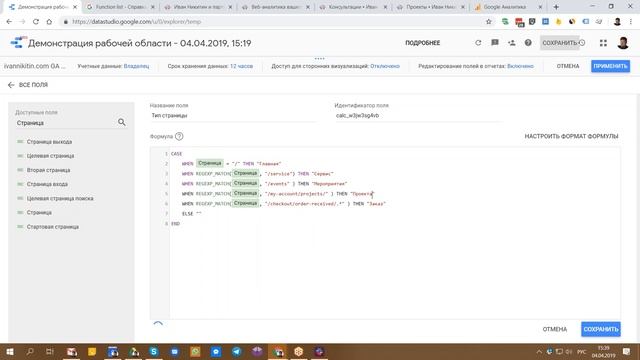Refresh report data with the reload icon
The image size is (640, 360).
click(x=478, y=42)
